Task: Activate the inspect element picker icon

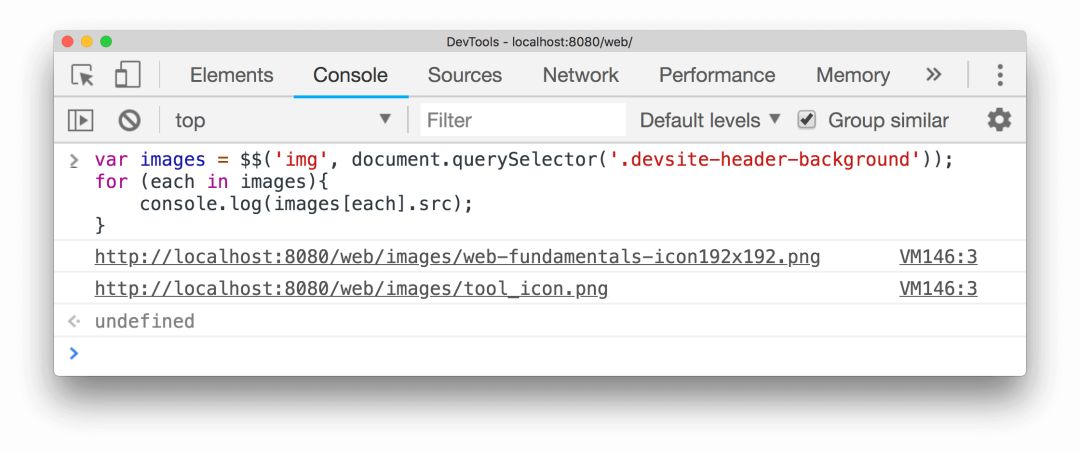Action: [83, 75]
